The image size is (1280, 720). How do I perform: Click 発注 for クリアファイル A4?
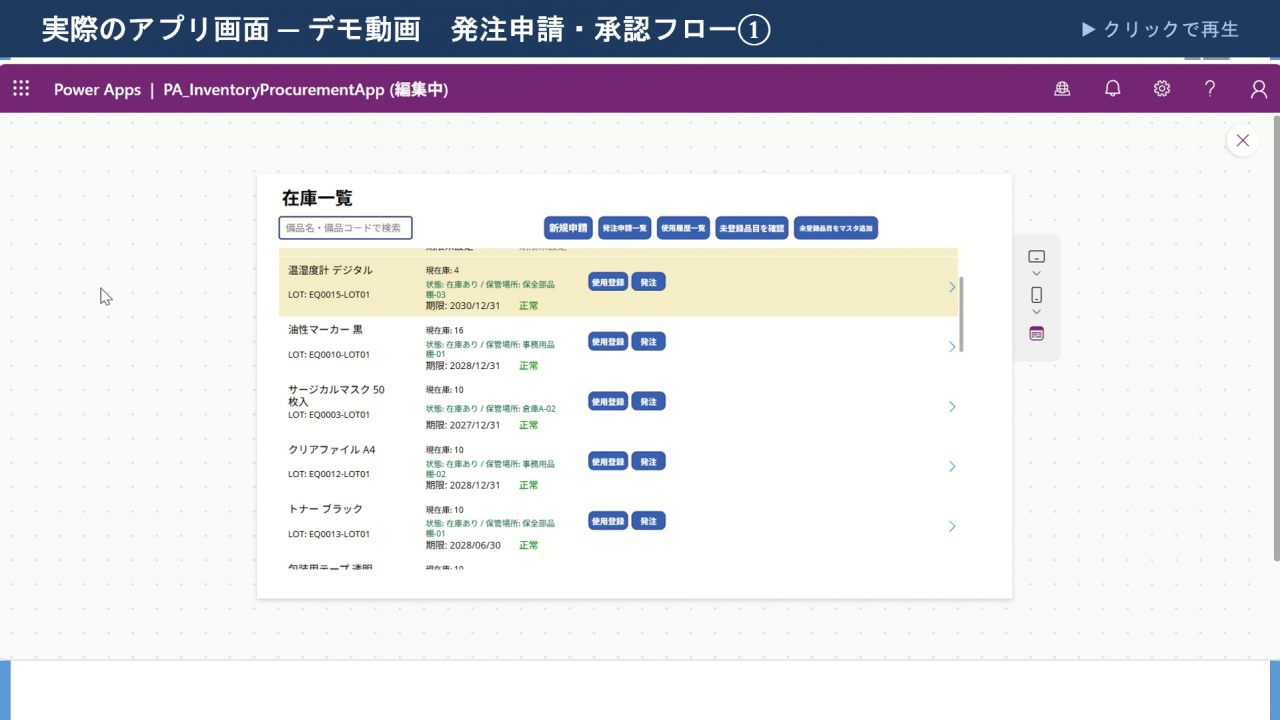(x=648, y=461)
